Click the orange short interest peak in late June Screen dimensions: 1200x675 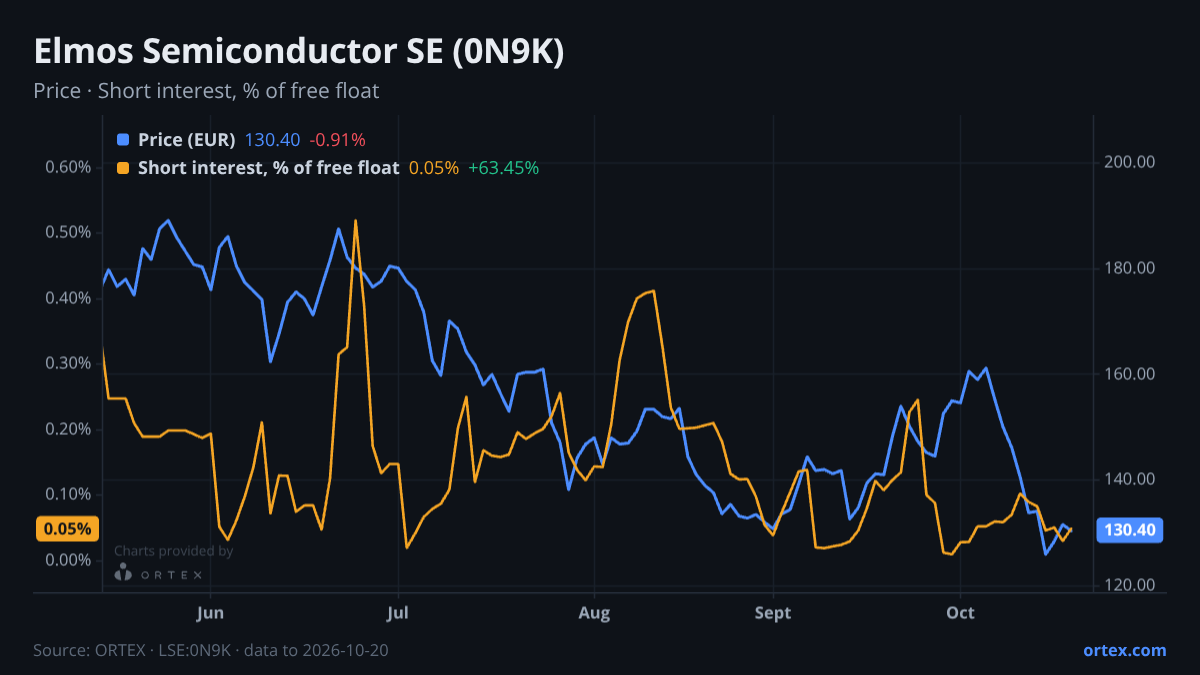pyautogui.click(x=355, y=221)
